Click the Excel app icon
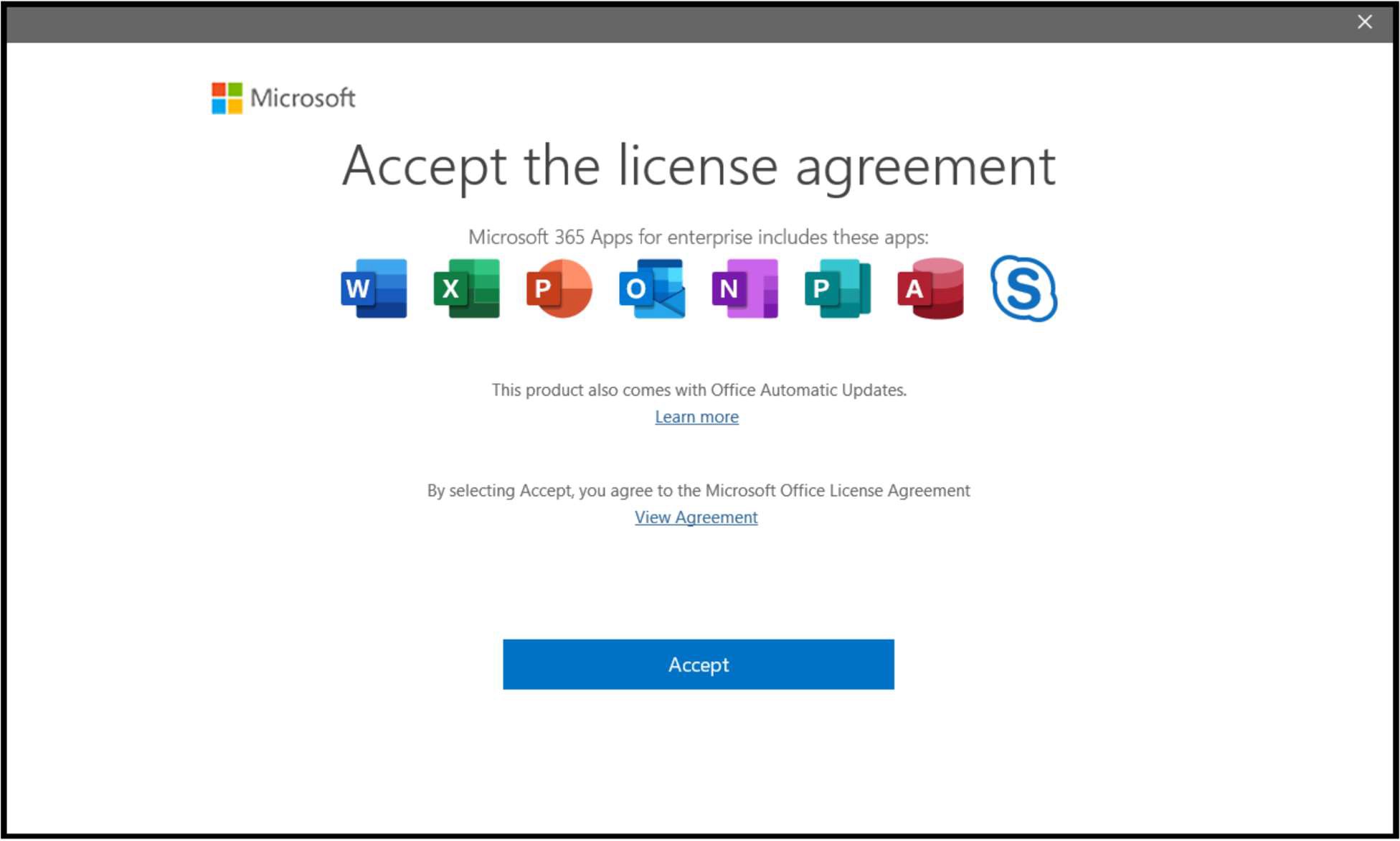The width and height of the screenshot is (1400, 841). click(466, 288)
